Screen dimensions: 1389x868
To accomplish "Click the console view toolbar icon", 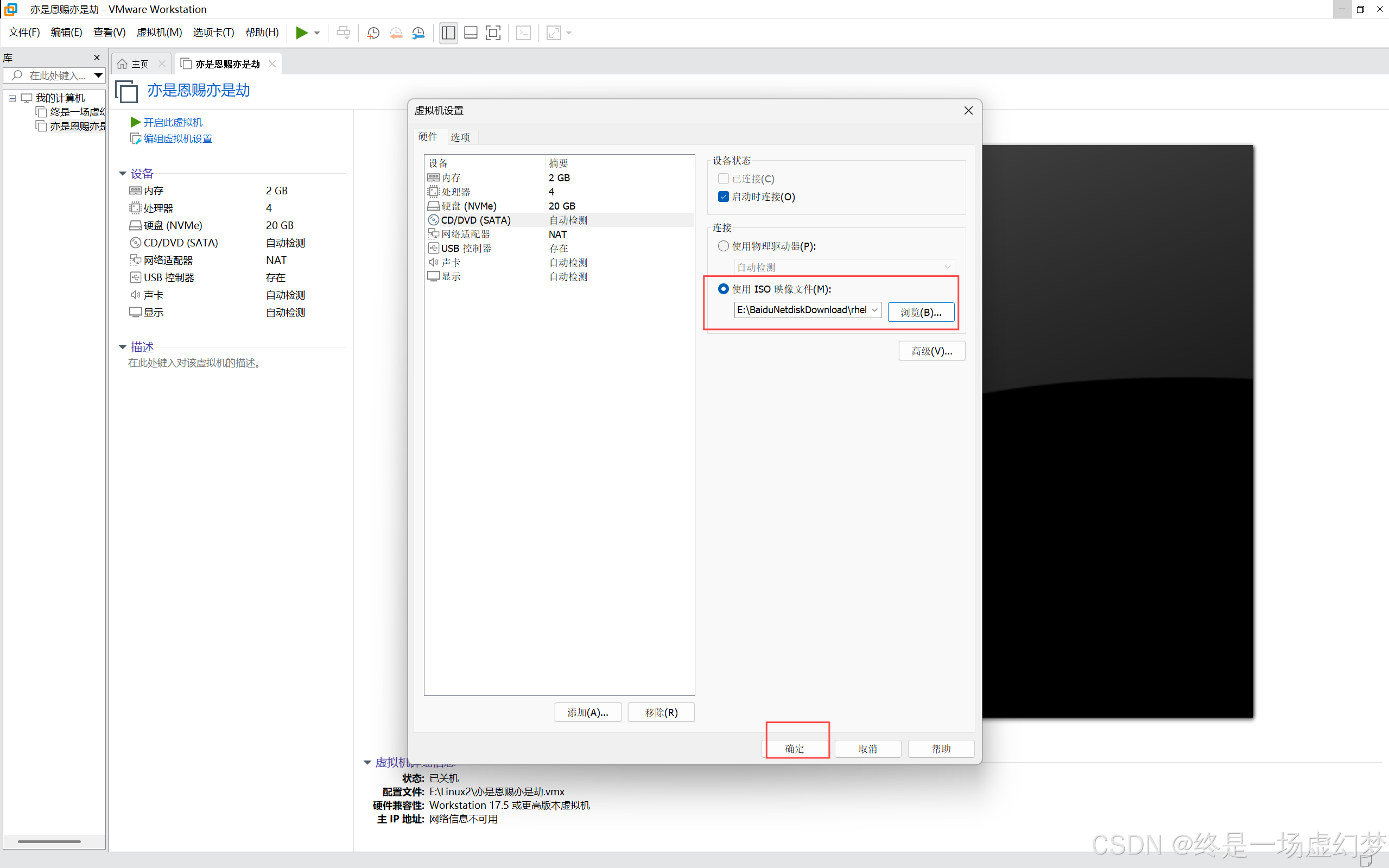I will click(x=523, y=33).
